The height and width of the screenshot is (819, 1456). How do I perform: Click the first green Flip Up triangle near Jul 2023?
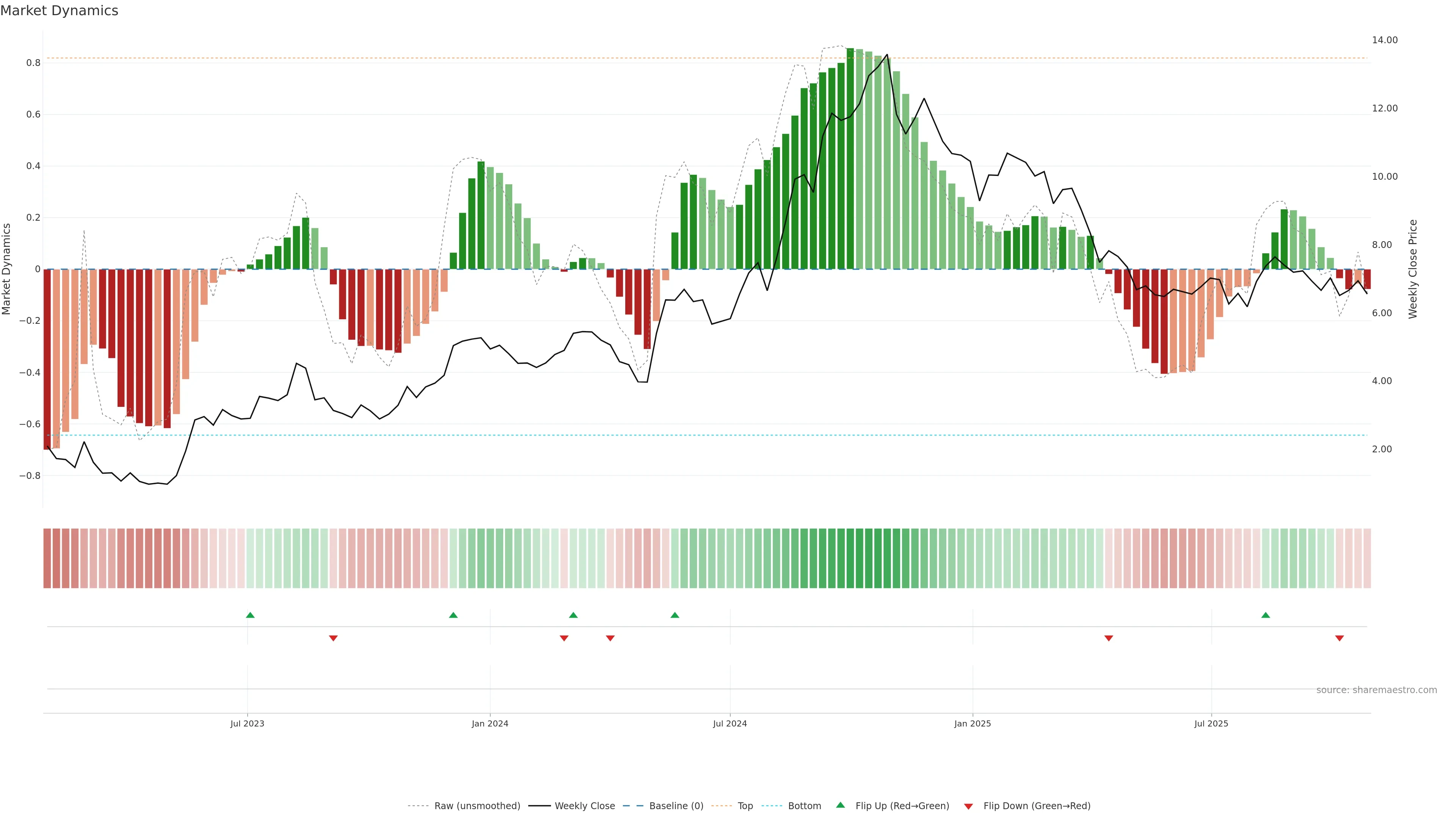[250, 615]
